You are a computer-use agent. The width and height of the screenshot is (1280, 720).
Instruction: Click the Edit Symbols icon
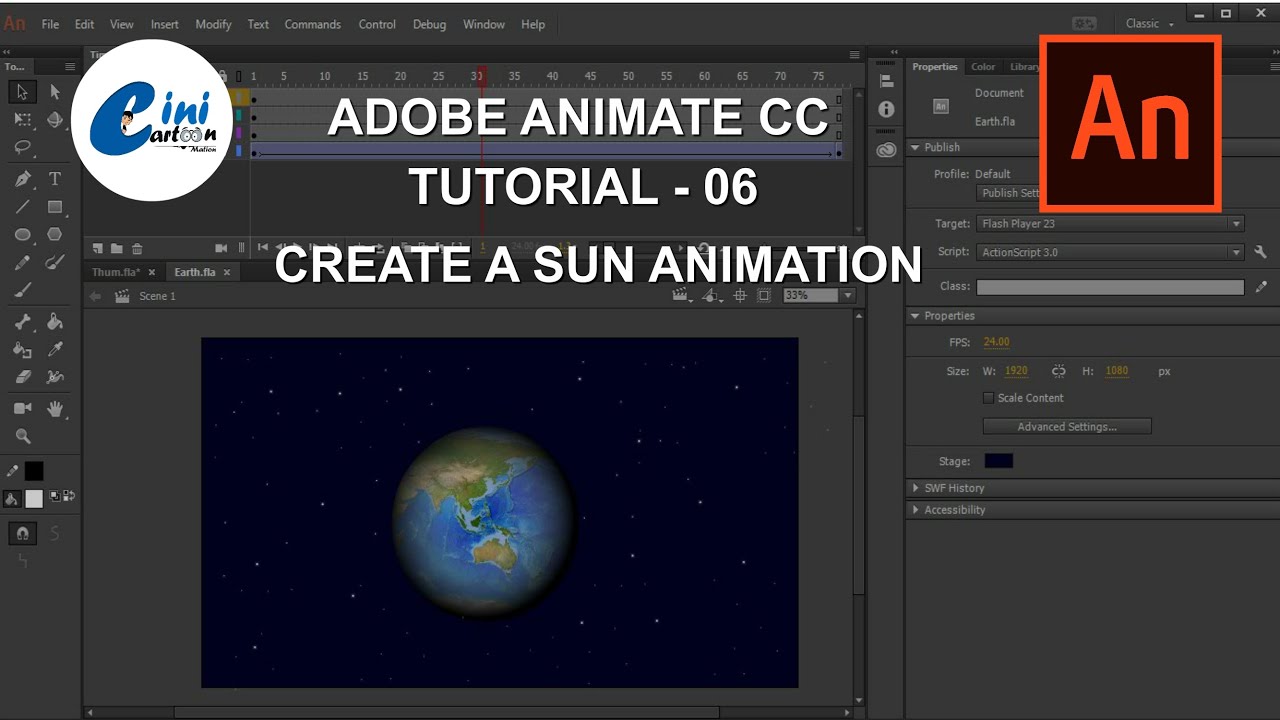pos(712,295)
